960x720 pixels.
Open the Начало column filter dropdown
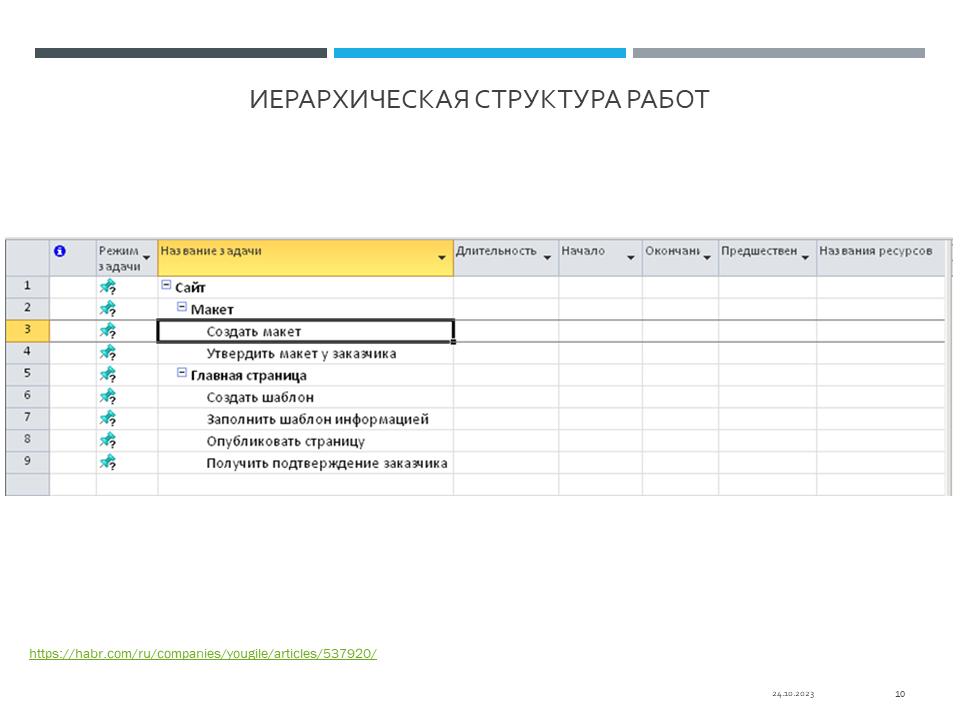click(631, 258)
